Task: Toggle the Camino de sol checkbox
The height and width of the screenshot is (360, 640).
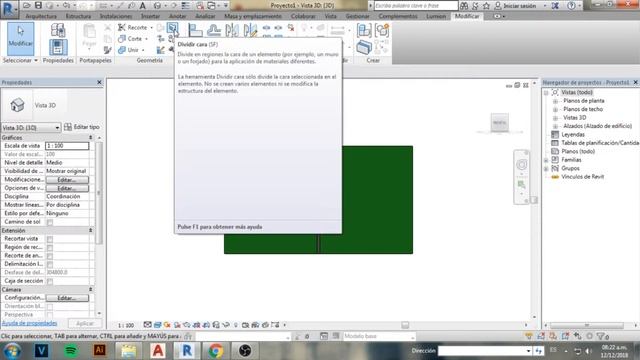Action: click(x=50, y=222)
